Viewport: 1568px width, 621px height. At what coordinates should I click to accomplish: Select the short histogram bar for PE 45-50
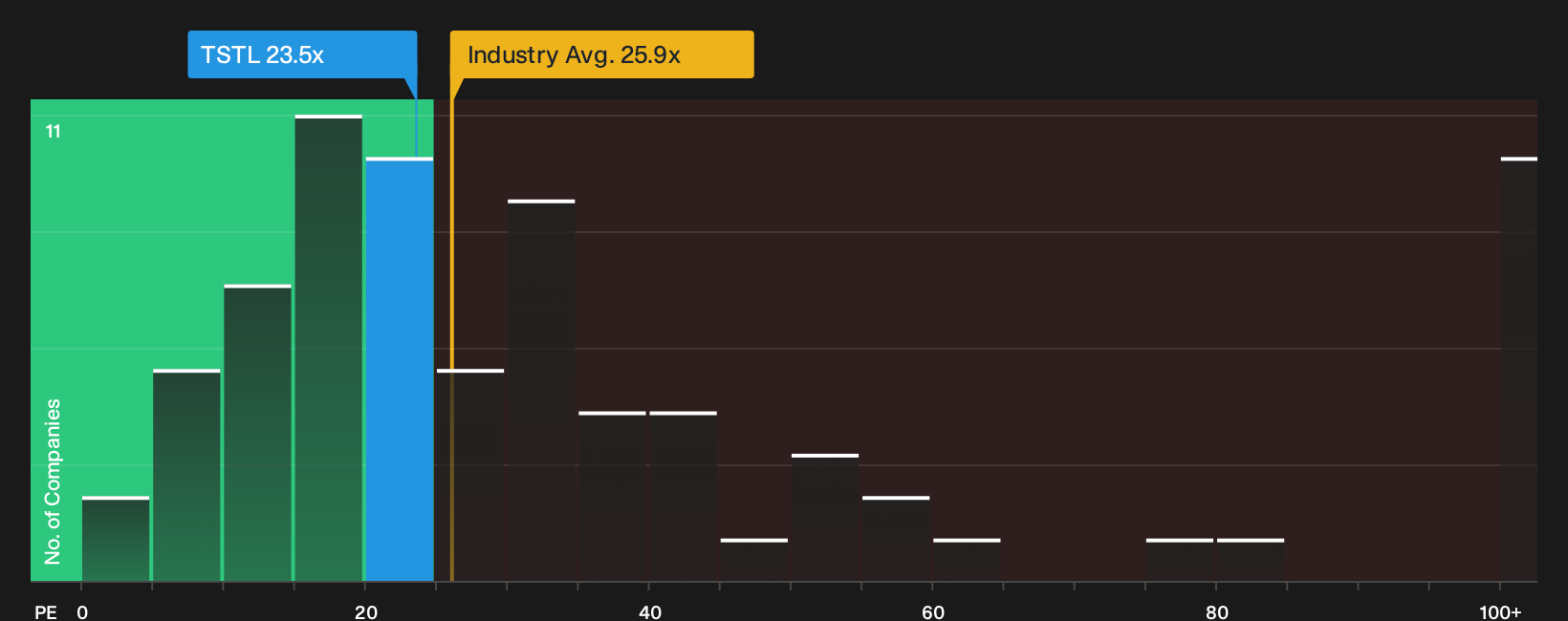(x=754, y=560)
